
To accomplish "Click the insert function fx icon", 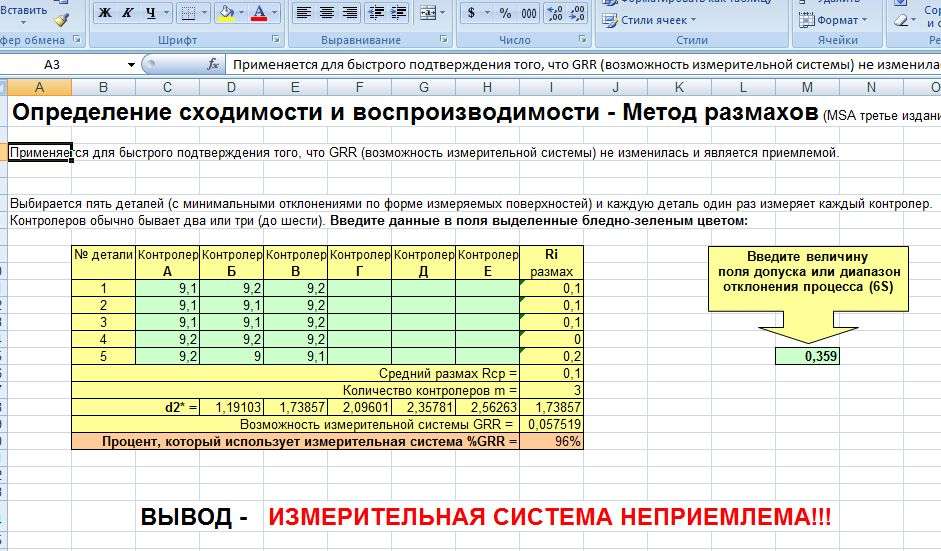I will [213, 64].
